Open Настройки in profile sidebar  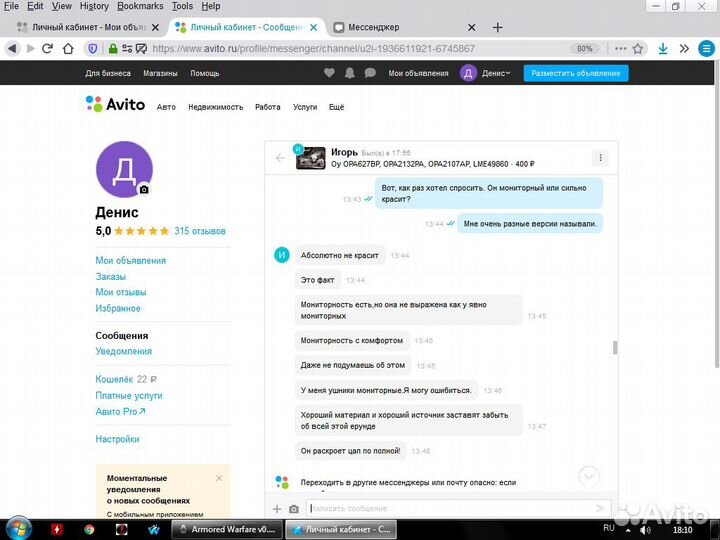tap(117, 439)
